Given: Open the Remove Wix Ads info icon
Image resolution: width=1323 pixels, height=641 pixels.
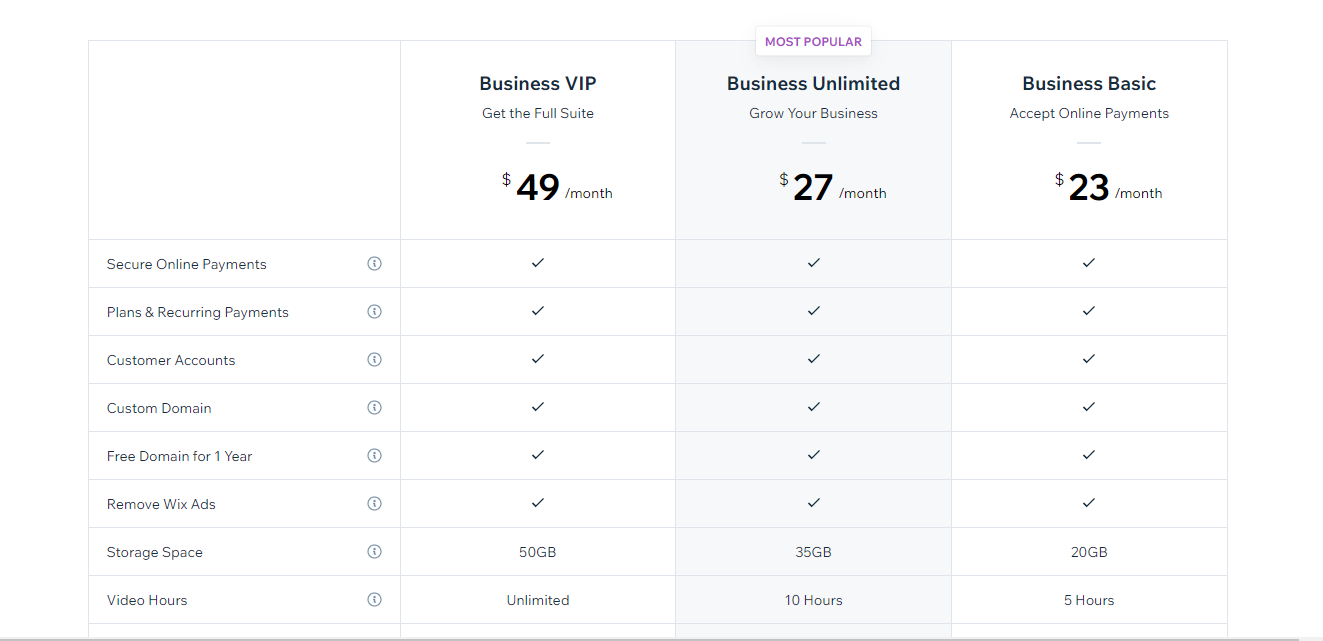Looking at the screenshot, I should click(x=374, y=504).
